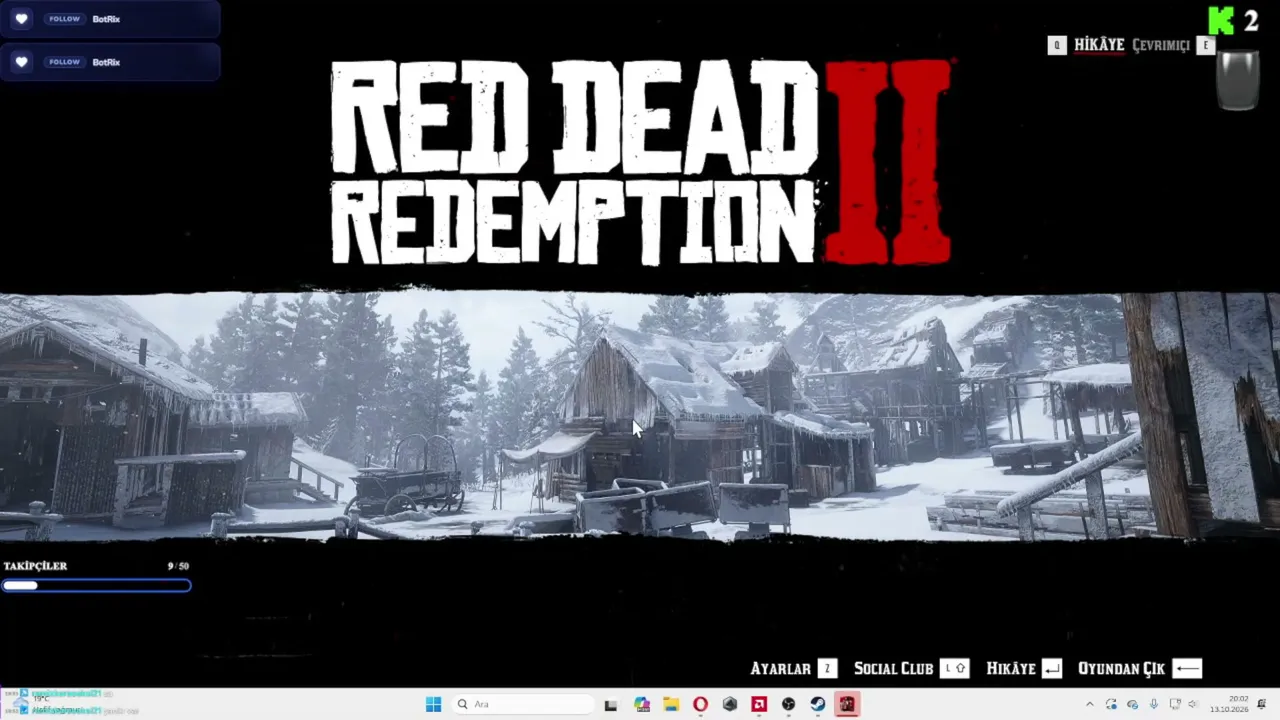Click the key icon beside Social Club
The height and width of the screenshot is (720, 1280).
click(954, 669)
